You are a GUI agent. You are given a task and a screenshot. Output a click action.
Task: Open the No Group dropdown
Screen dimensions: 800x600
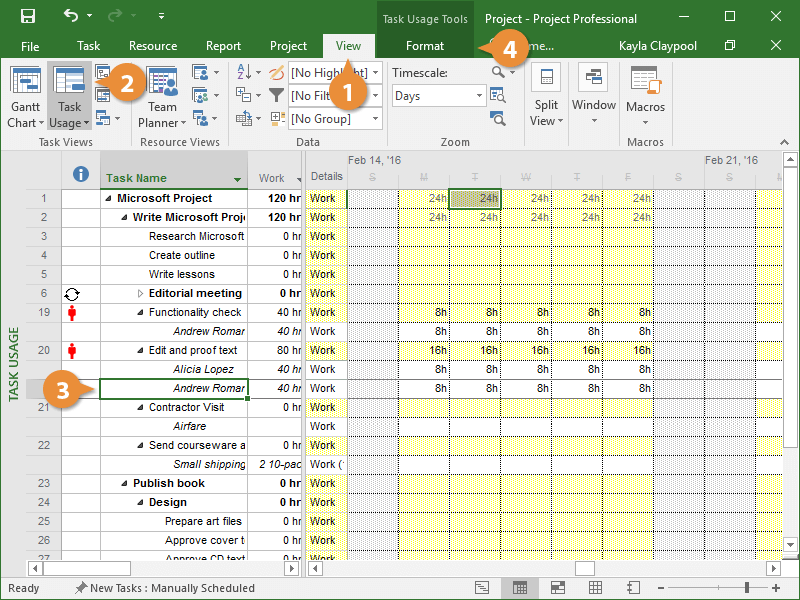click(375, 119)
